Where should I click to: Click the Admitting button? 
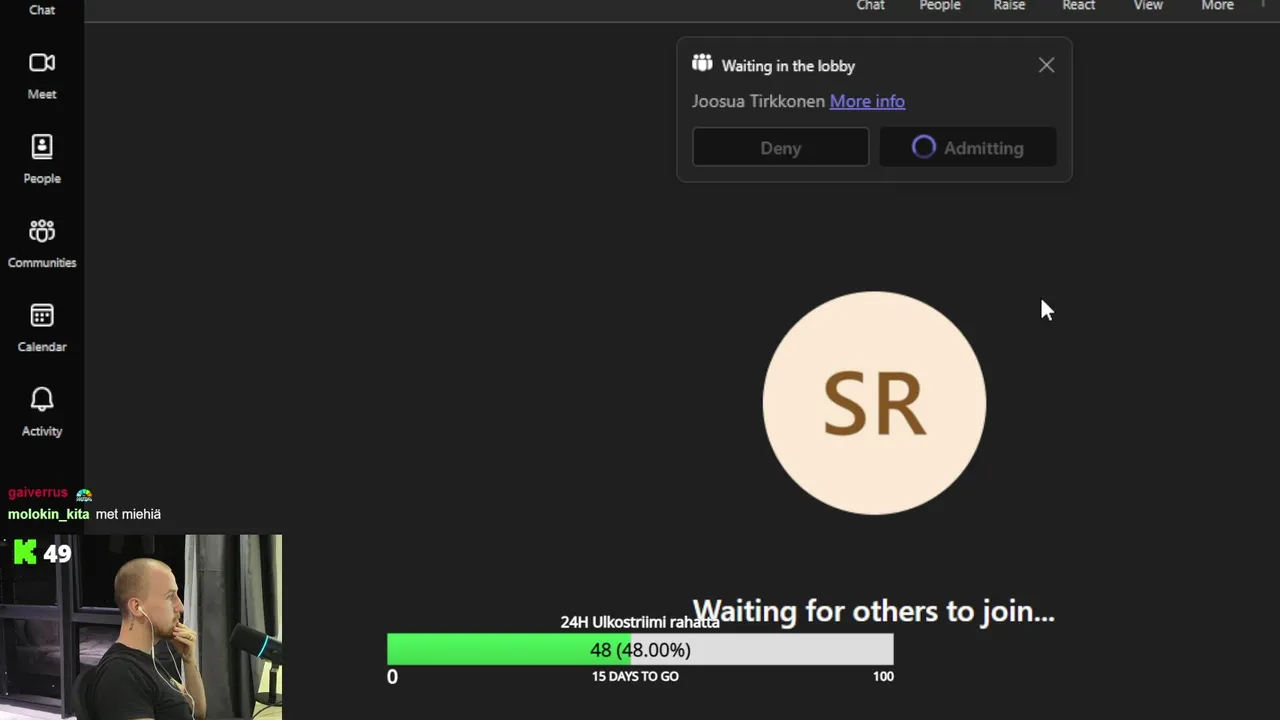967,148
